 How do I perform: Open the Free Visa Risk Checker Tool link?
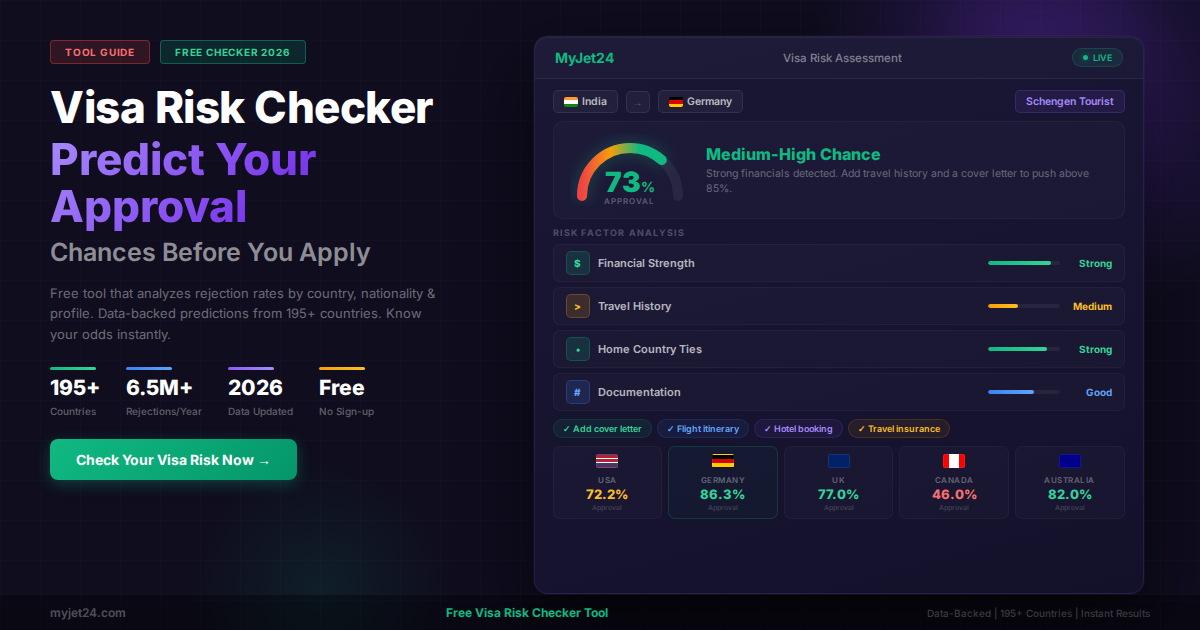tap(527, 612)
